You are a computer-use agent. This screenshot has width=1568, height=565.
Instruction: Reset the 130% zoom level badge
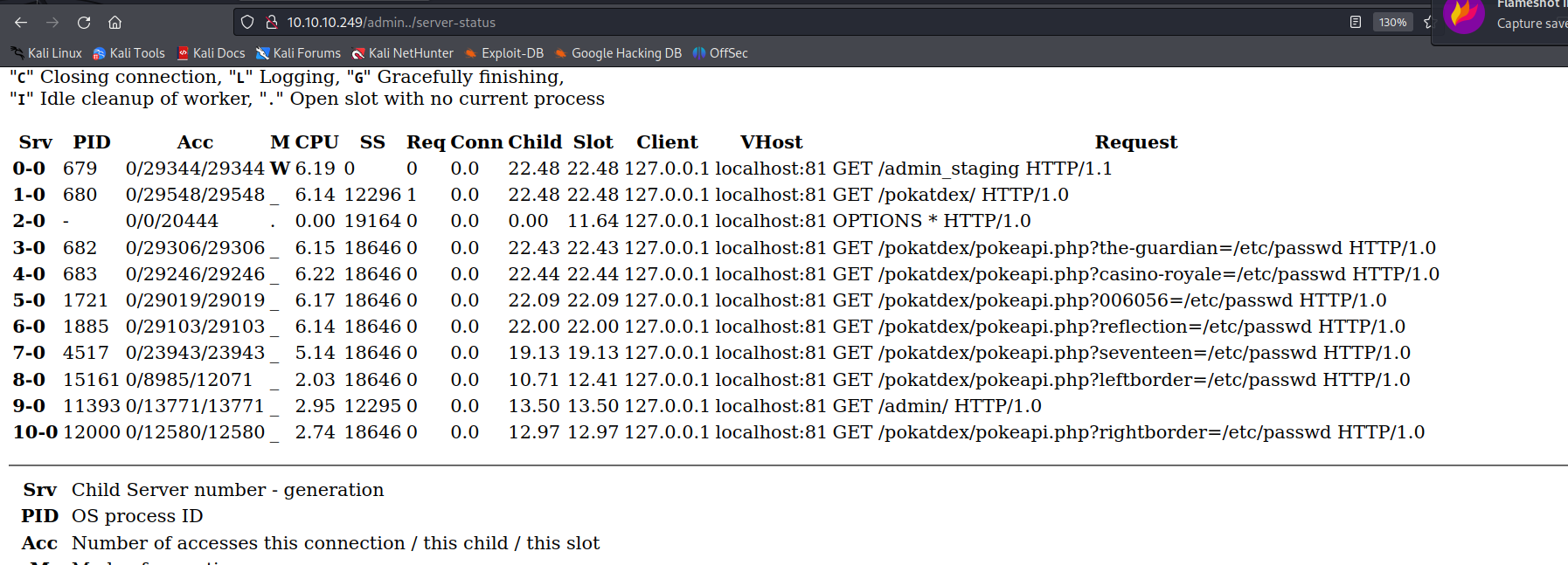click(1392, 23)
